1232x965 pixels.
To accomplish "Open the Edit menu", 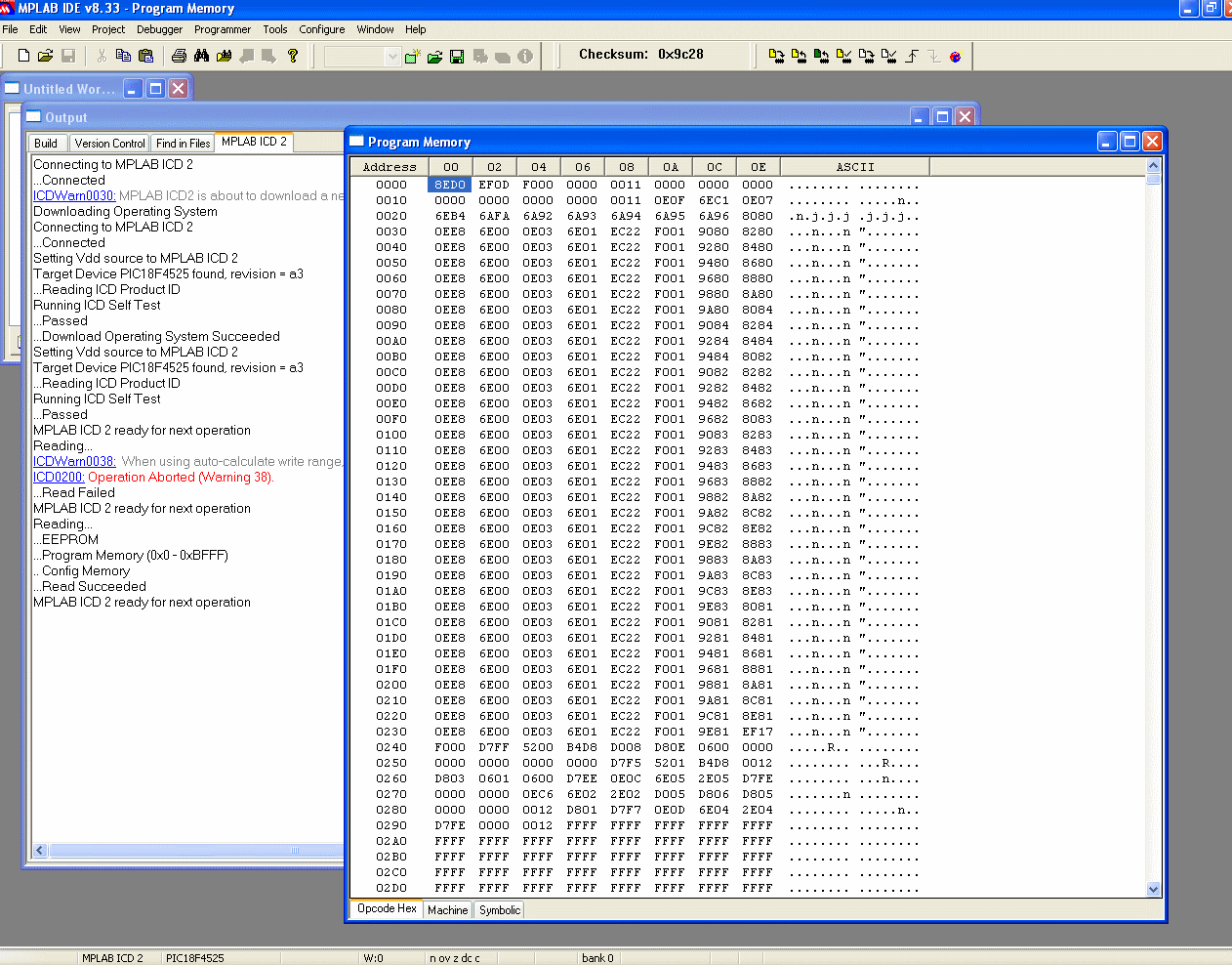I will pyautogui.click(x=38, y=29).
